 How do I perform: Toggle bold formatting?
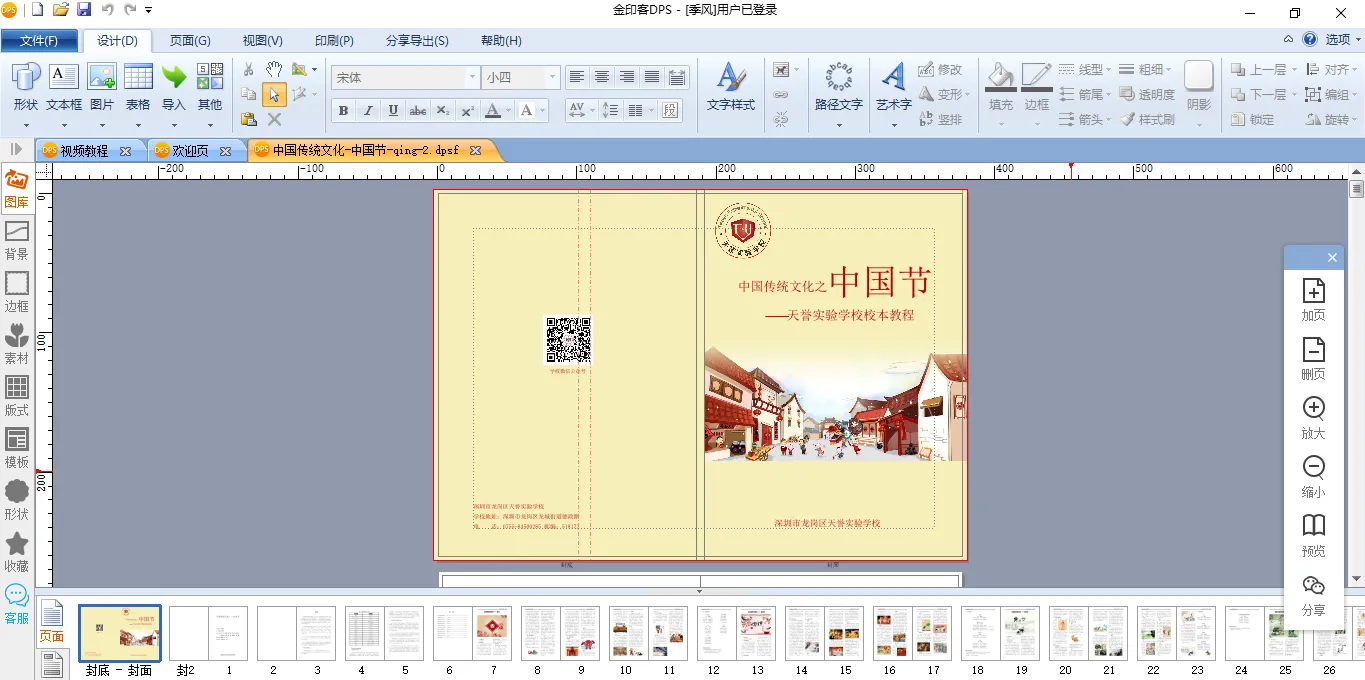pos(343,111)
